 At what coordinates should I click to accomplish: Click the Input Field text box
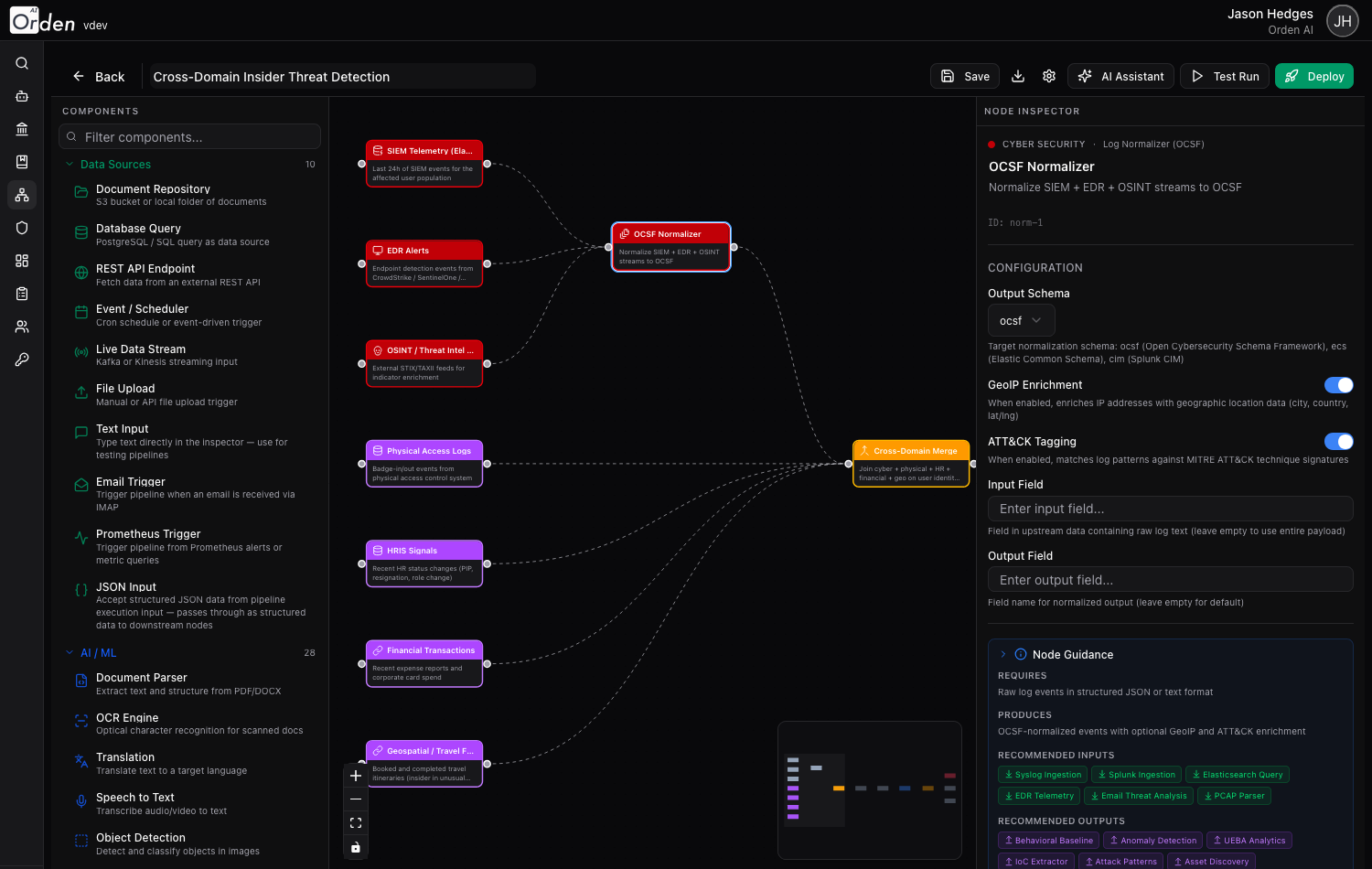[1171, 509]
